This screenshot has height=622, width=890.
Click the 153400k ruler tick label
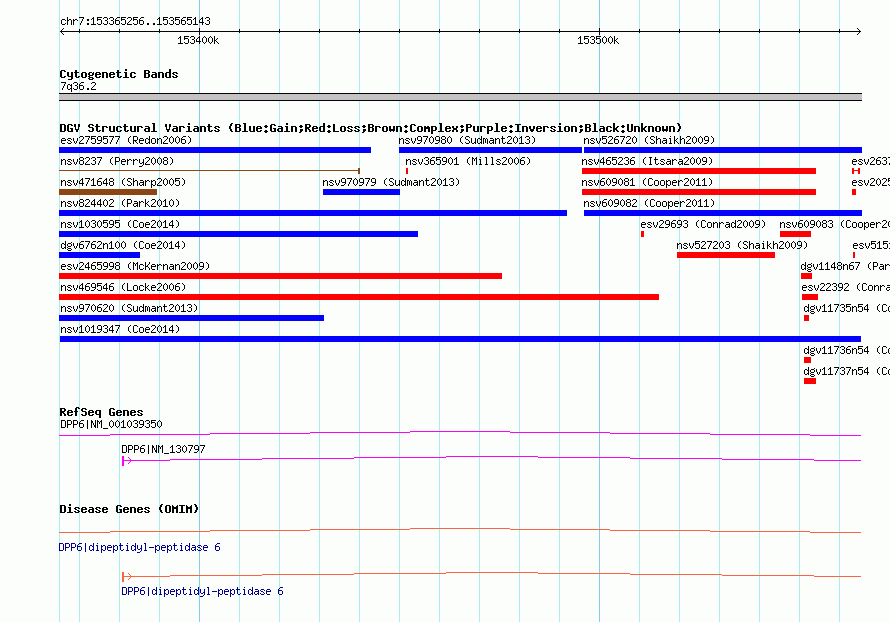[198, 40]
